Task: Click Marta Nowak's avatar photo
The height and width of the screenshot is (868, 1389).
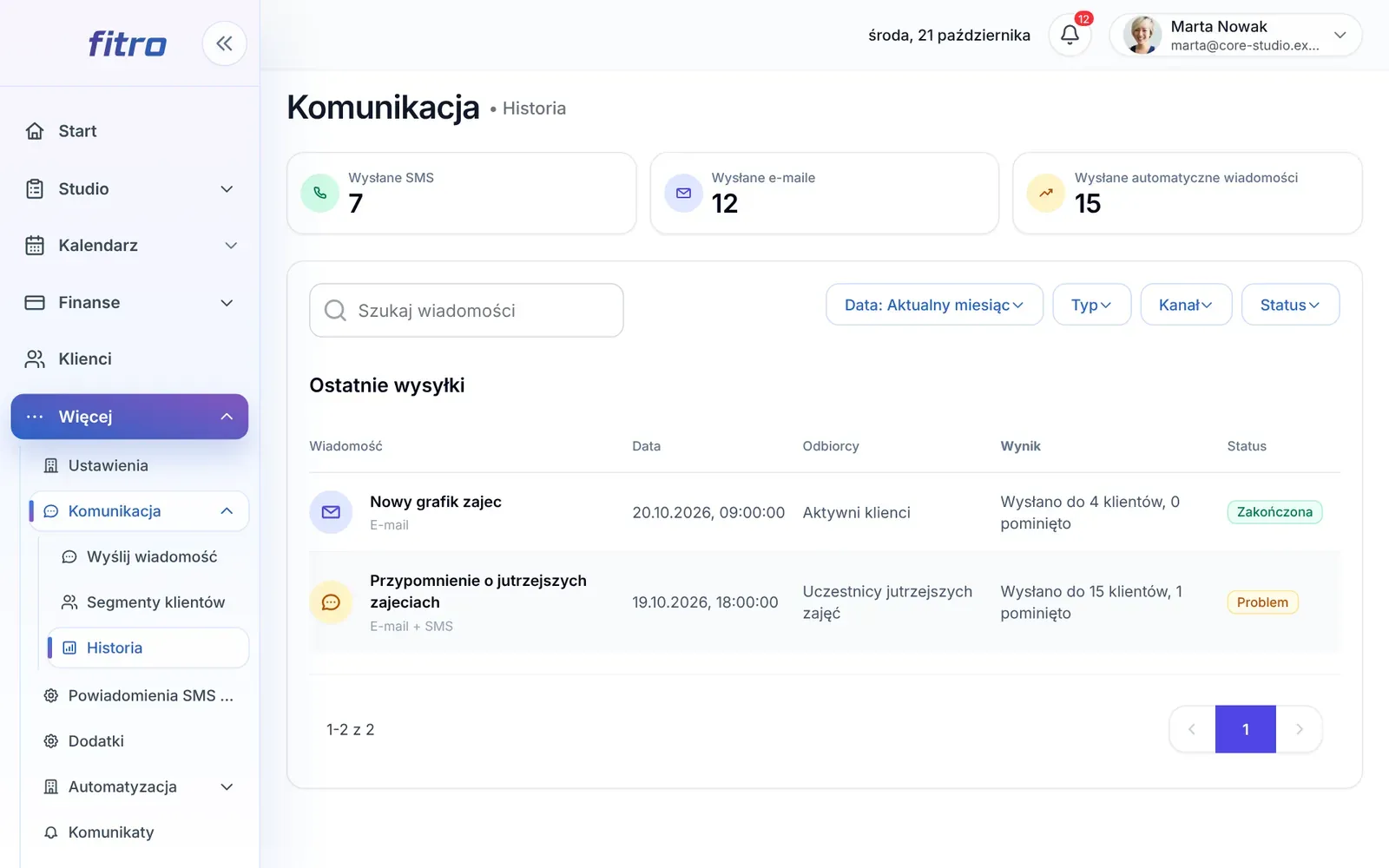Action: [x=1142, y=35]
